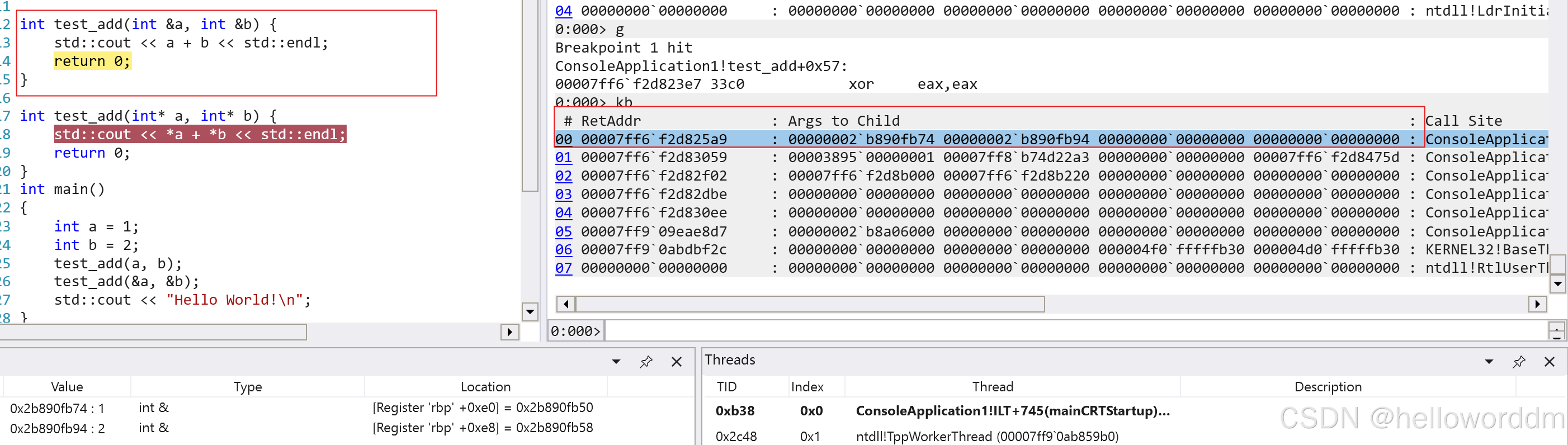1568x445 pixels.
Task: Open stack frame 06 link
Action: (x=563, y=249)
